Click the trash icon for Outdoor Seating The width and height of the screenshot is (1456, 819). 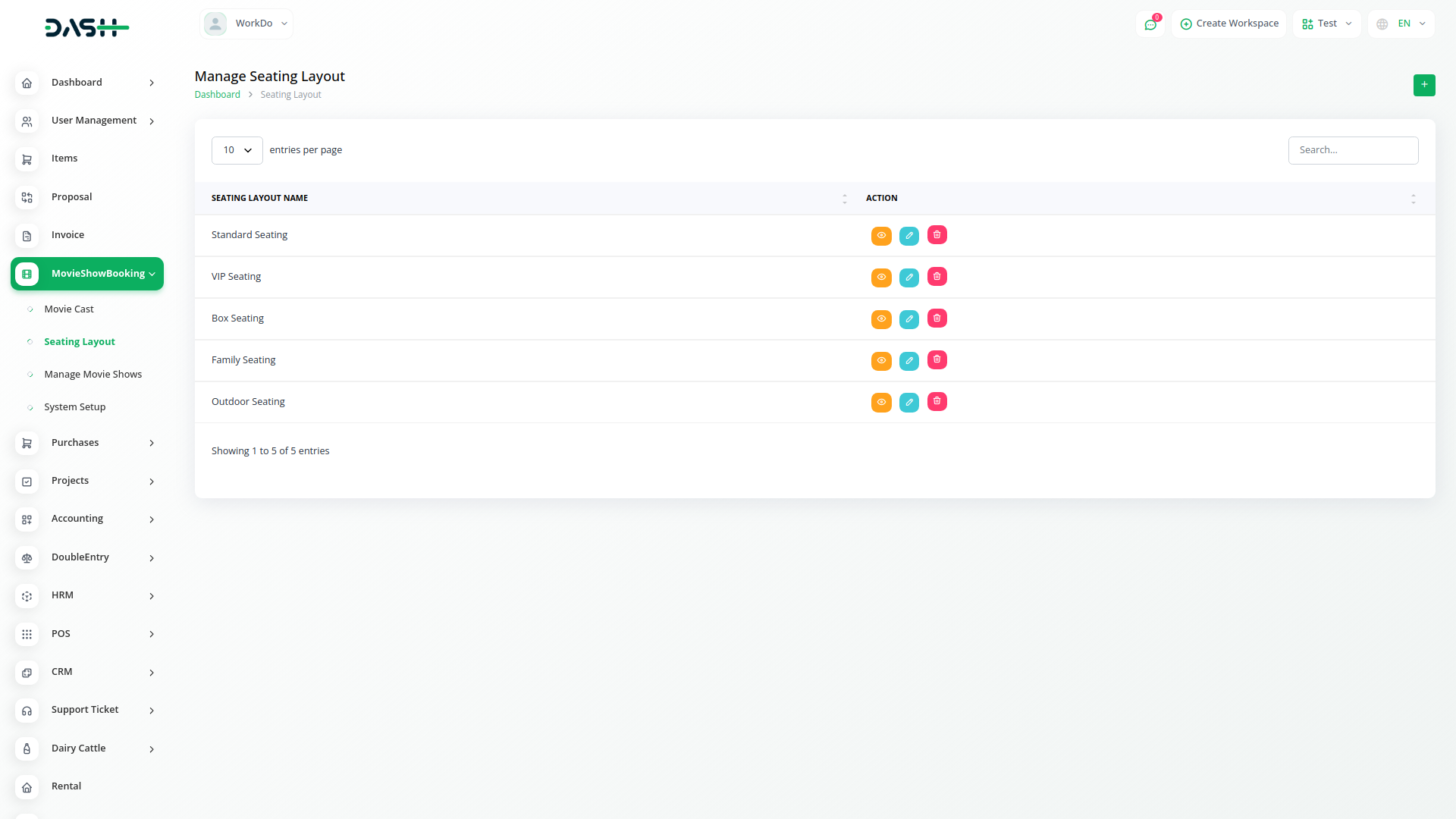tap(937, 402)
